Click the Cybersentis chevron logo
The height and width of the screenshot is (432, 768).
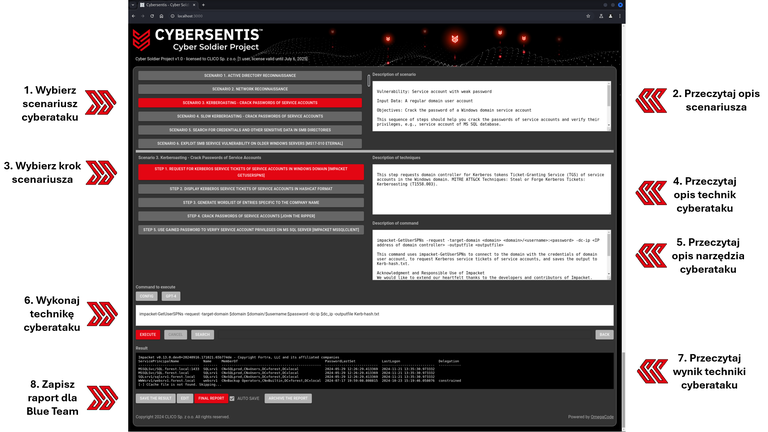[142, 40]
